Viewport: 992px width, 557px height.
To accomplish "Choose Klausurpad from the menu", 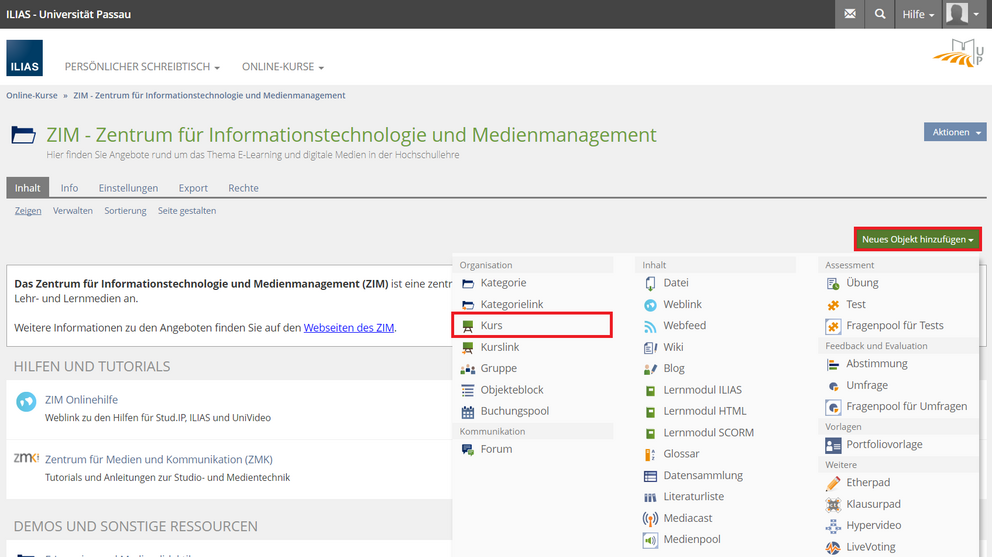I will [873, 504].
